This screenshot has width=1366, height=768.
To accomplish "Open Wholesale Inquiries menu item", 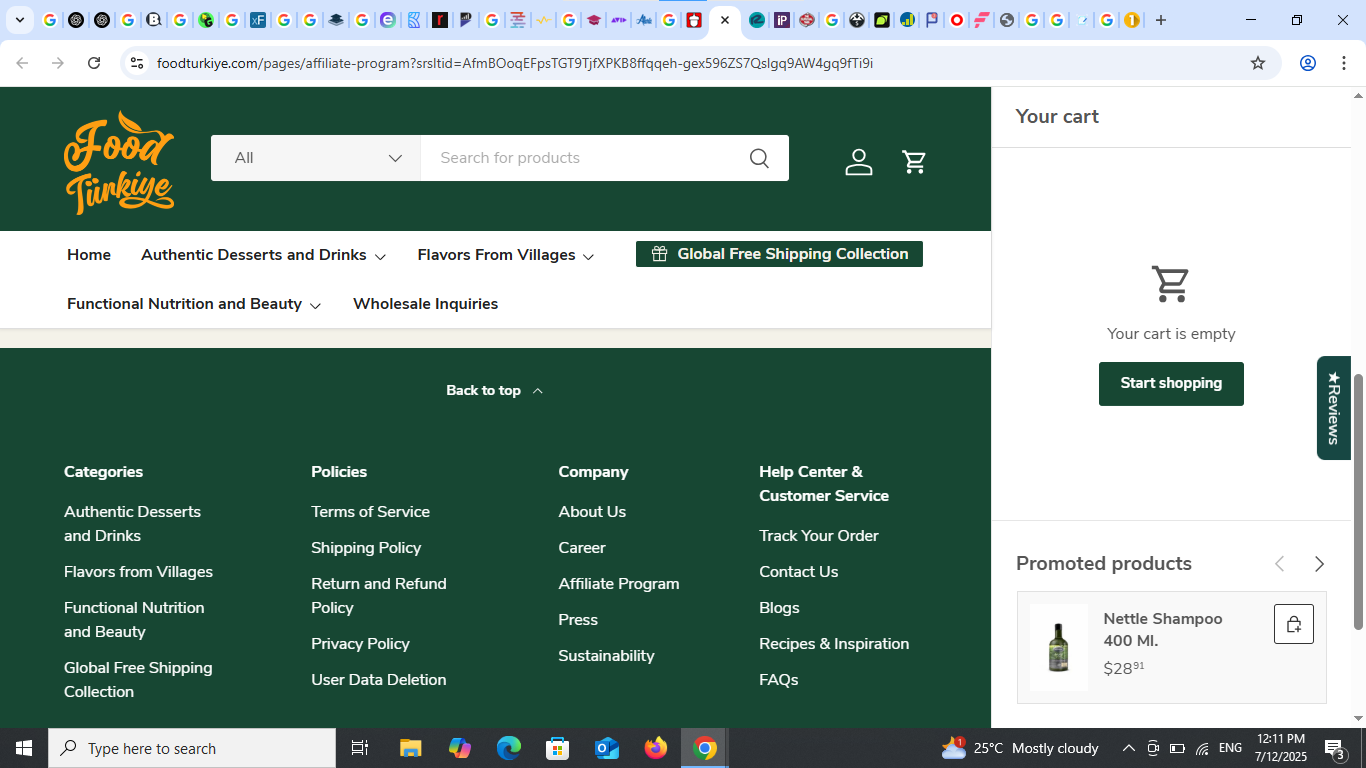I will click(425, 304).
